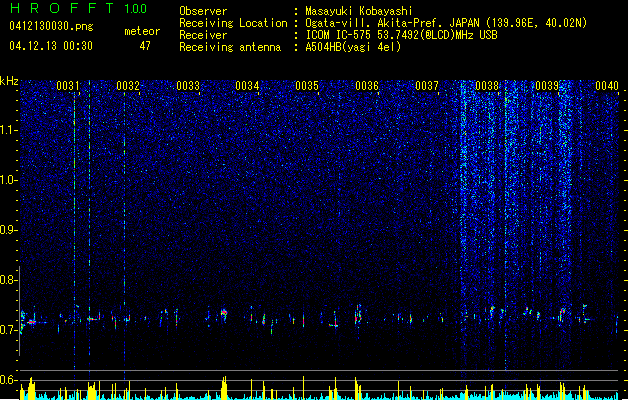Click the date stamp 04.12.13 00:30

(x=51, y=46)
